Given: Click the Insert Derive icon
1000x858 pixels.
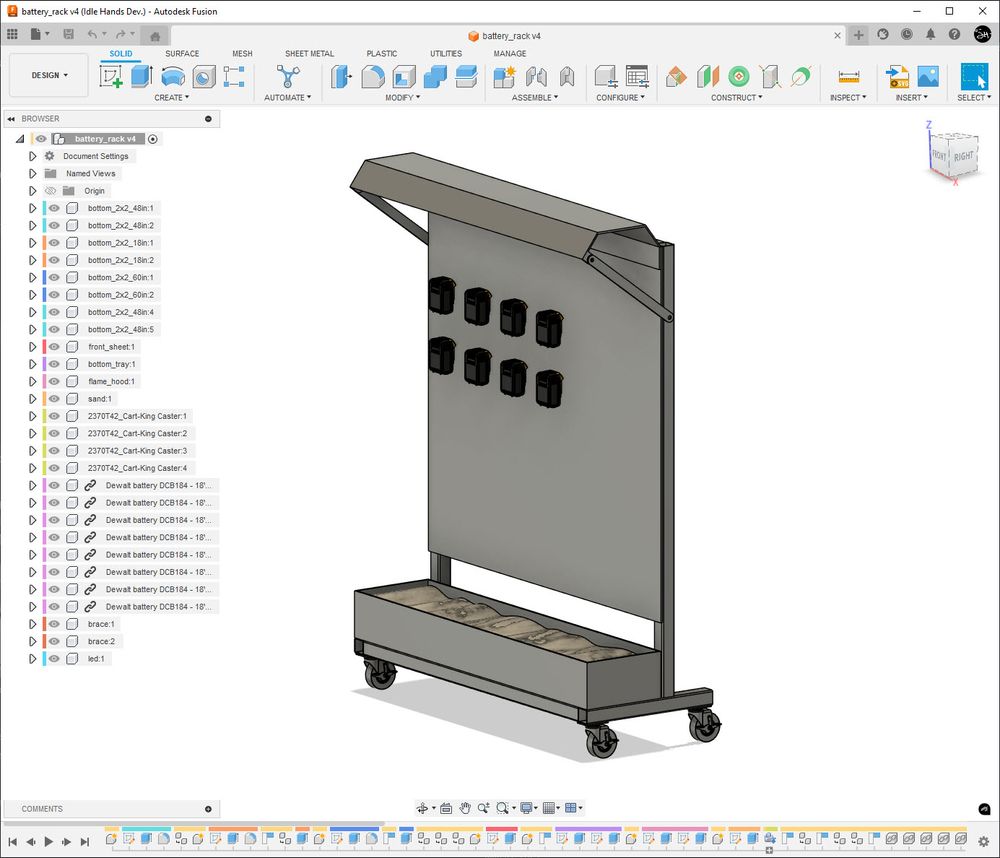Looking at the screenshot, I should (897, 77).
